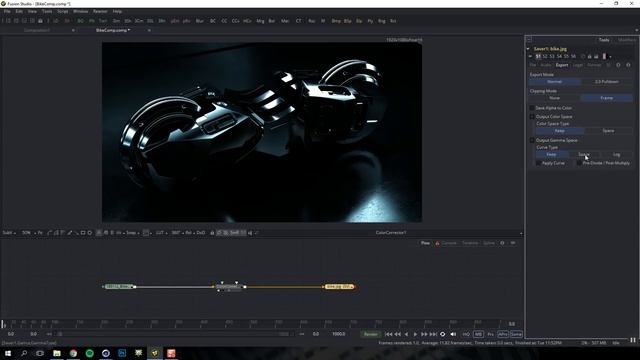Switch to BikeComp.comp tab
Viewport: 640px width, 360px height.
point(113,30)
